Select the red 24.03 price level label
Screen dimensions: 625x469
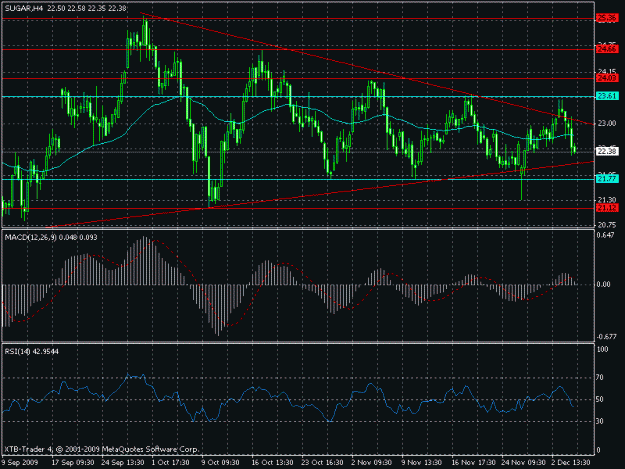607,78
